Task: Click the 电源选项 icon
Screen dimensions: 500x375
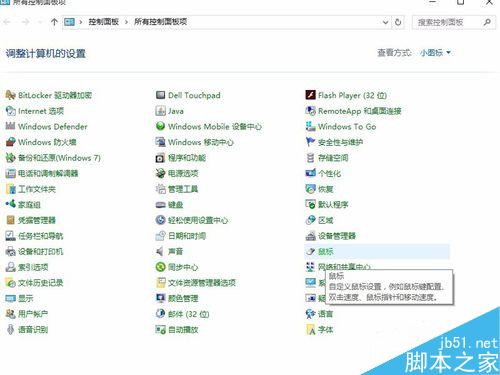Action: click(x=160, y=173)
